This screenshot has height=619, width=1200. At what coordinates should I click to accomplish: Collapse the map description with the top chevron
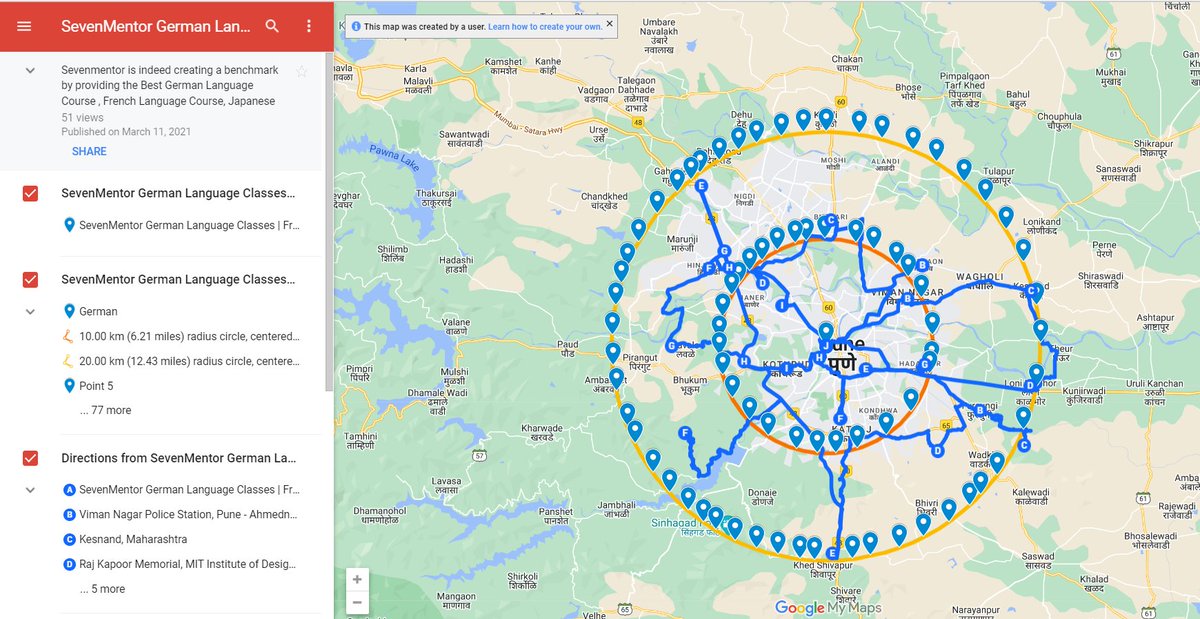point(30,71)
